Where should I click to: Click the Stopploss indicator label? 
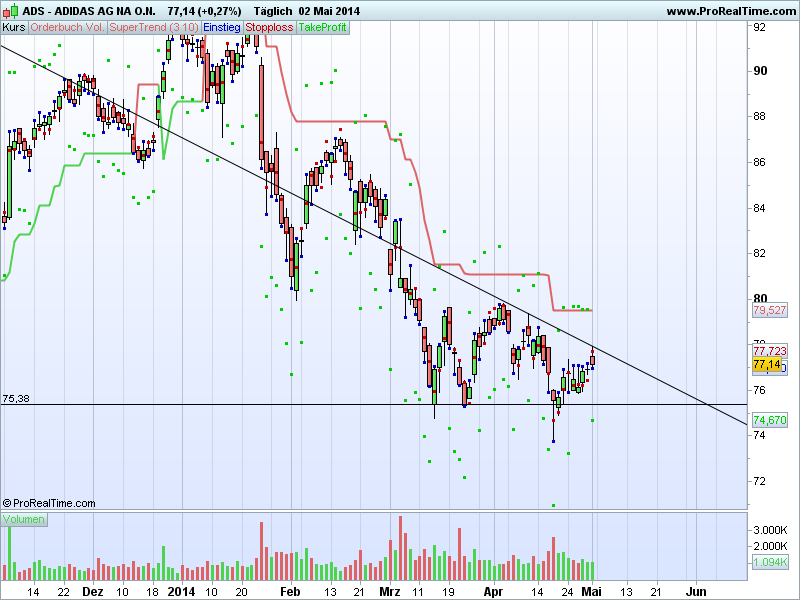pyautogui.click(x=269, y=27)
